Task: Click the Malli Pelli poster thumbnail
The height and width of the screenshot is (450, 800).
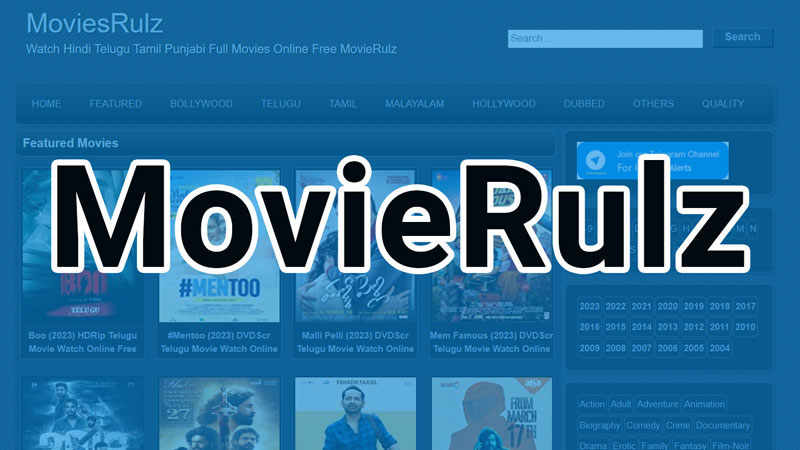Action: [x=355, y=246]
